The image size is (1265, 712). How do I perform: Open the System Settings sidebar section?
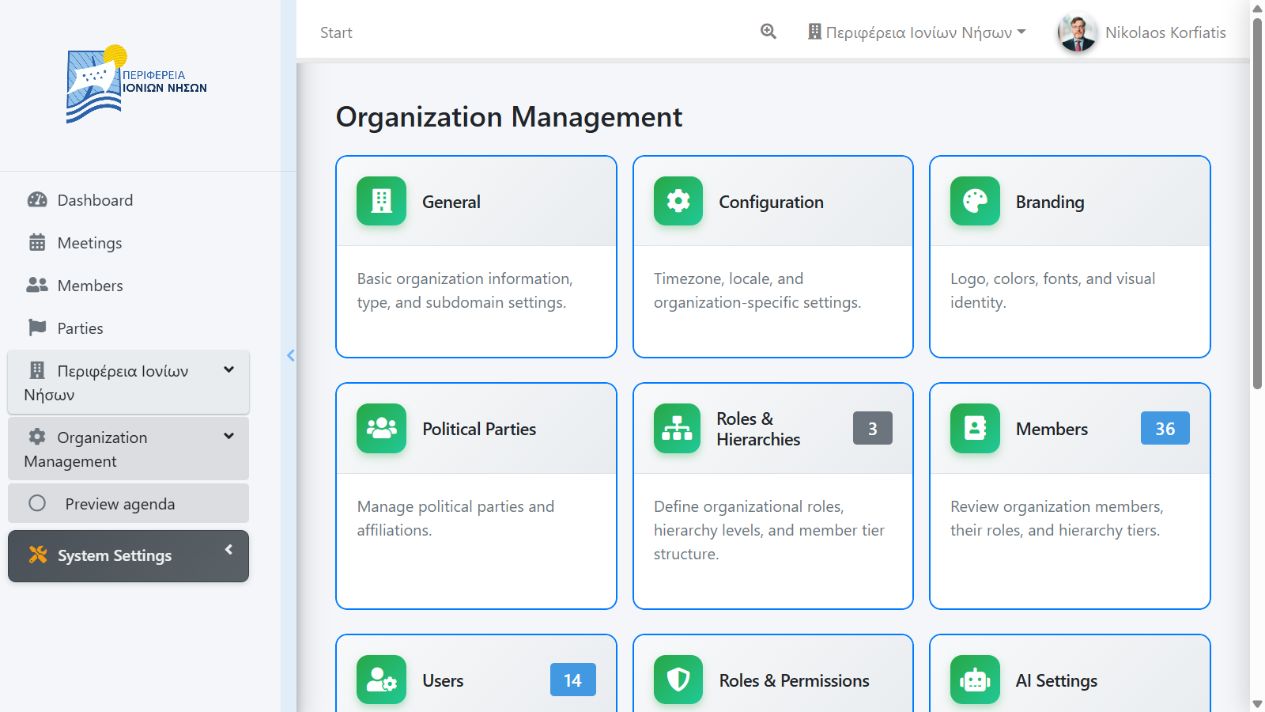128,556
